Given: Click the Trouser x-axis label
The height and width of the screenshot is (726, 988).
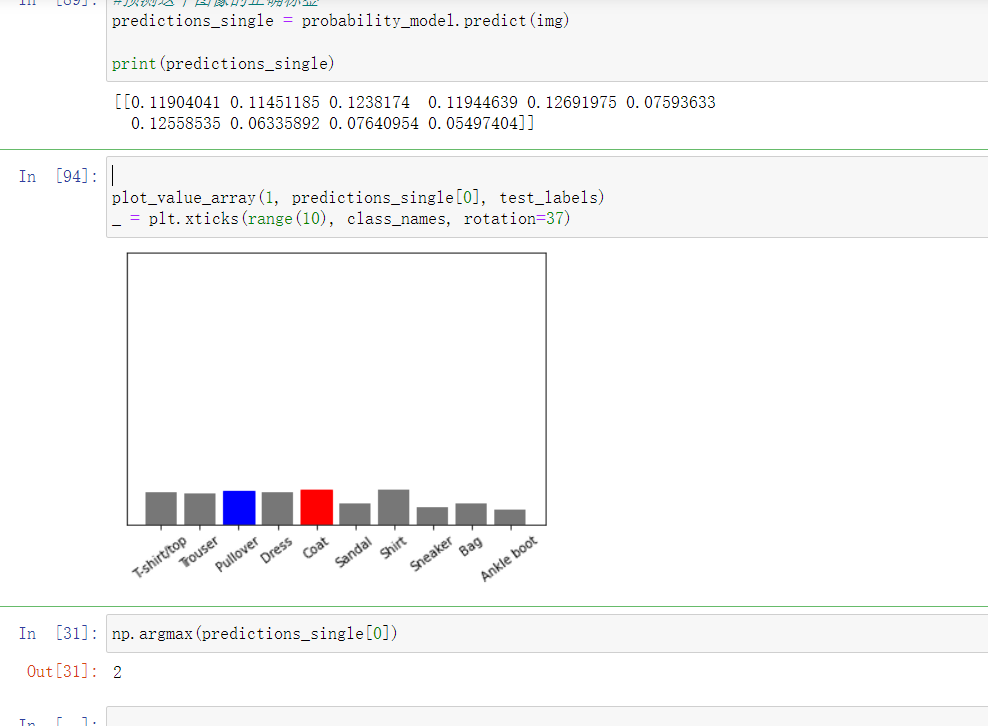Looking at the screenshot, I should 199,551.
